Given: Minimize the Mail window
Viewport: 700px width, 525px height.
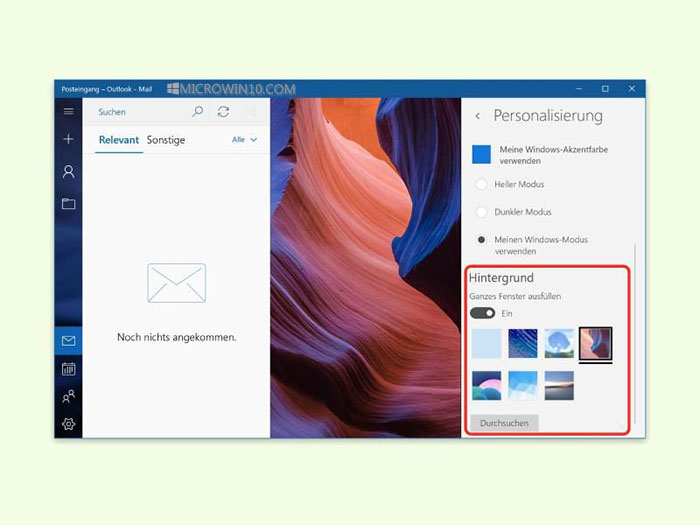Looking at the screenshot, I should coord(579,89).
